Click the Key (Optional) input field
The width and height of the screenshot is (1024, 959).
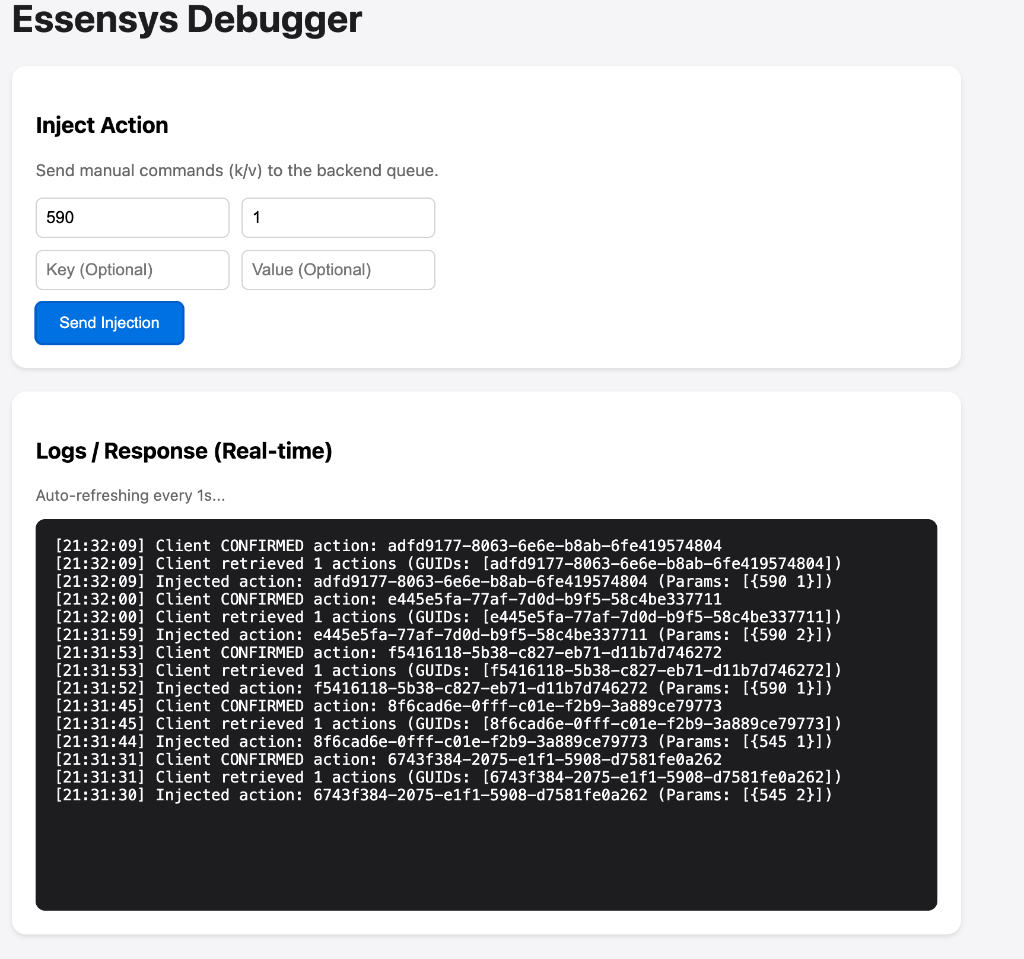(x=132, y=269)
